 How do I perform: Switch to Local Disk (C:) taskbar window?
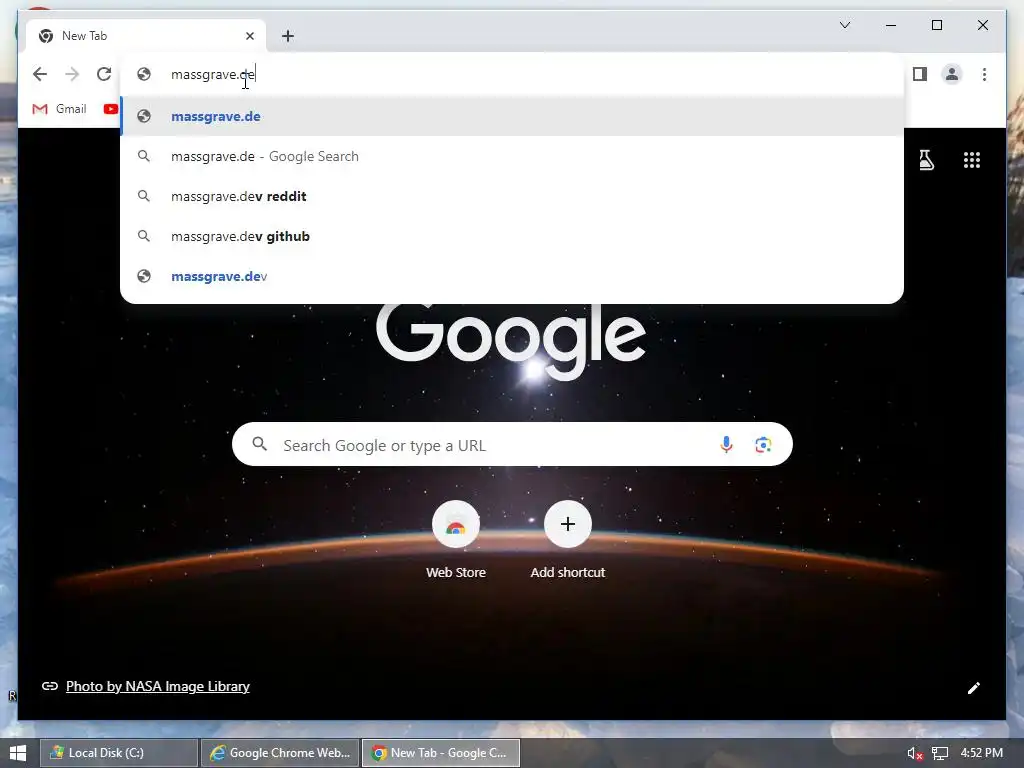tap(119, 753)
